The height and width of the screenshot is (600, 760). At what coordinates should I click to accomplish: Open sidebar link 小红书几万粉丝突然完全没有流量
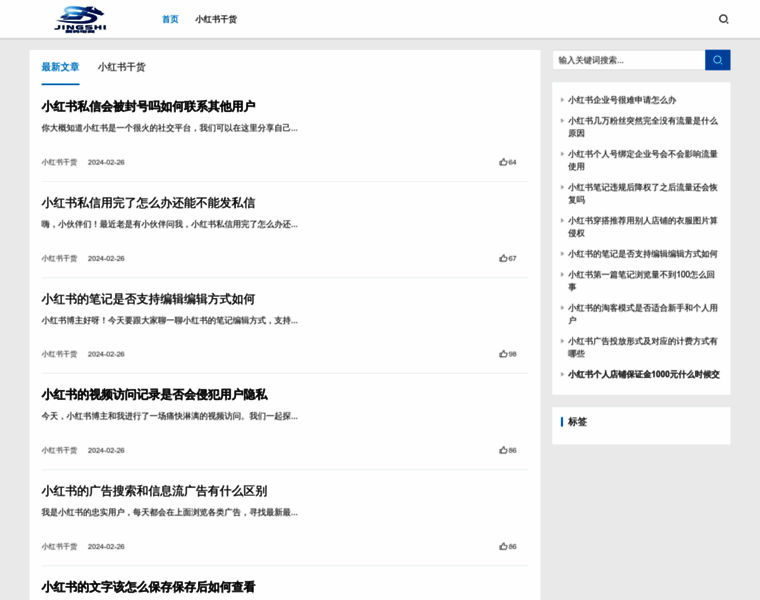pos(643,127)
